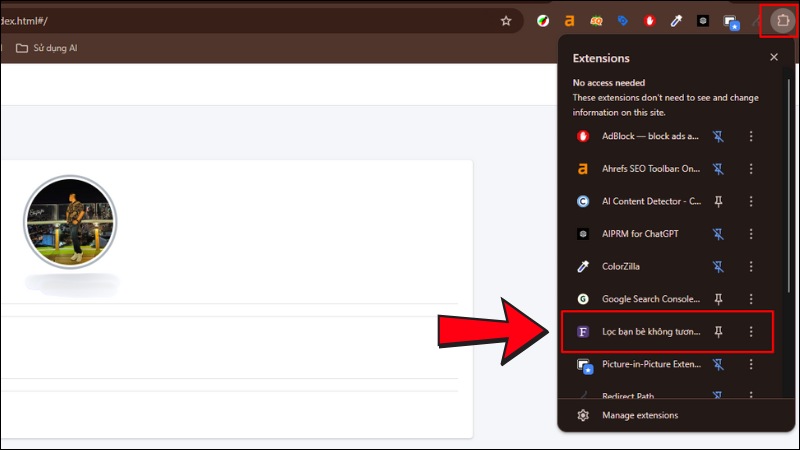Click the AdBlock red hand toolbar icon
The width and height of the screenshot is (800, 450).
coord(650,20)
